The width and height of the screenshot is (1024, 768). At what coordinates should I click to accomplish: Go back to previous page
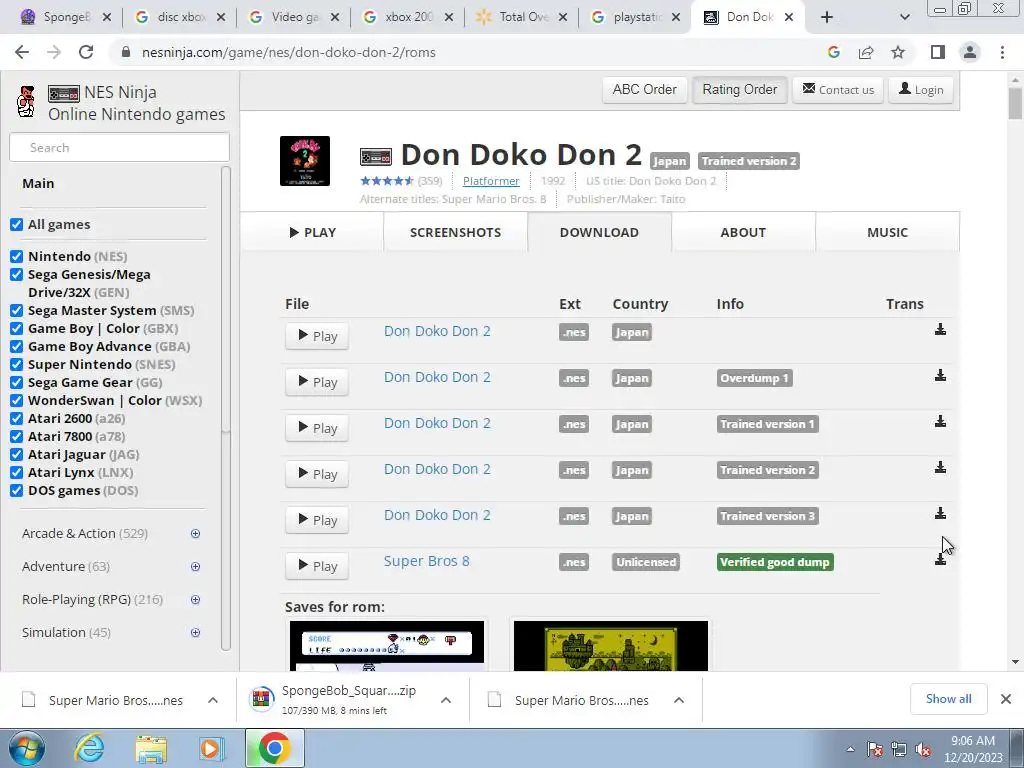(22, 52)
